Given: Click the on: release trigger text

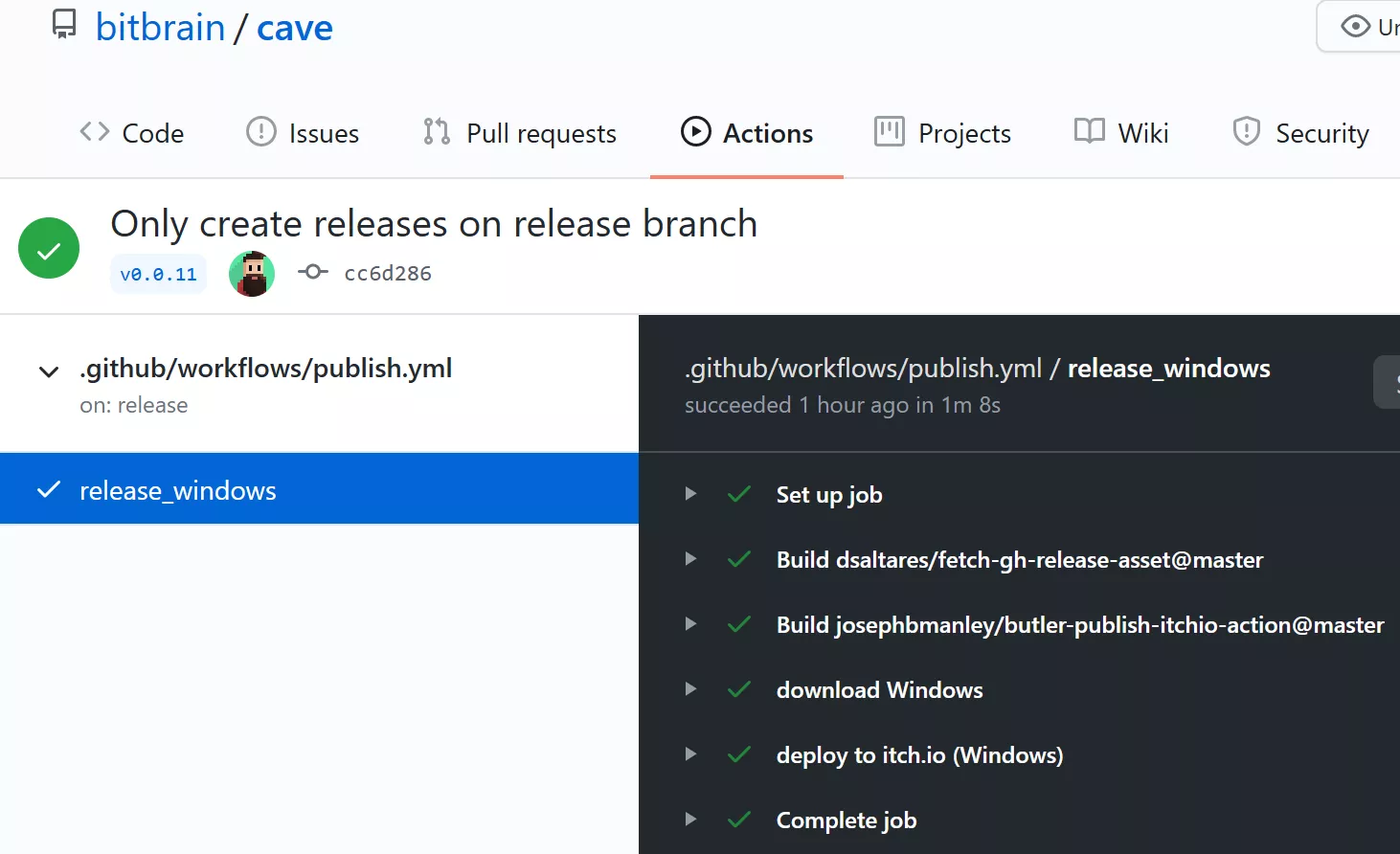Looking at the screenshot, I should click(x=134, y=405).
